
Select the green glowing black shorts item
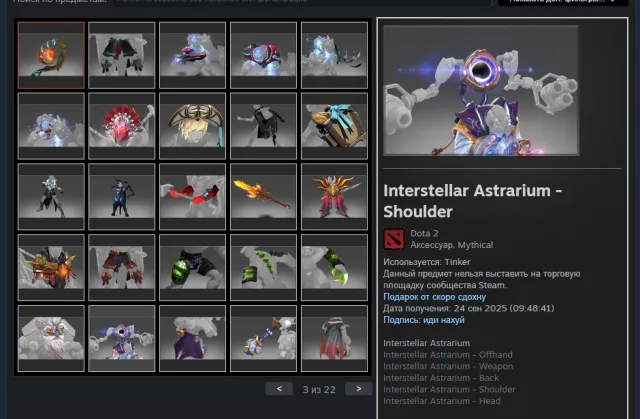coord(192,267)
